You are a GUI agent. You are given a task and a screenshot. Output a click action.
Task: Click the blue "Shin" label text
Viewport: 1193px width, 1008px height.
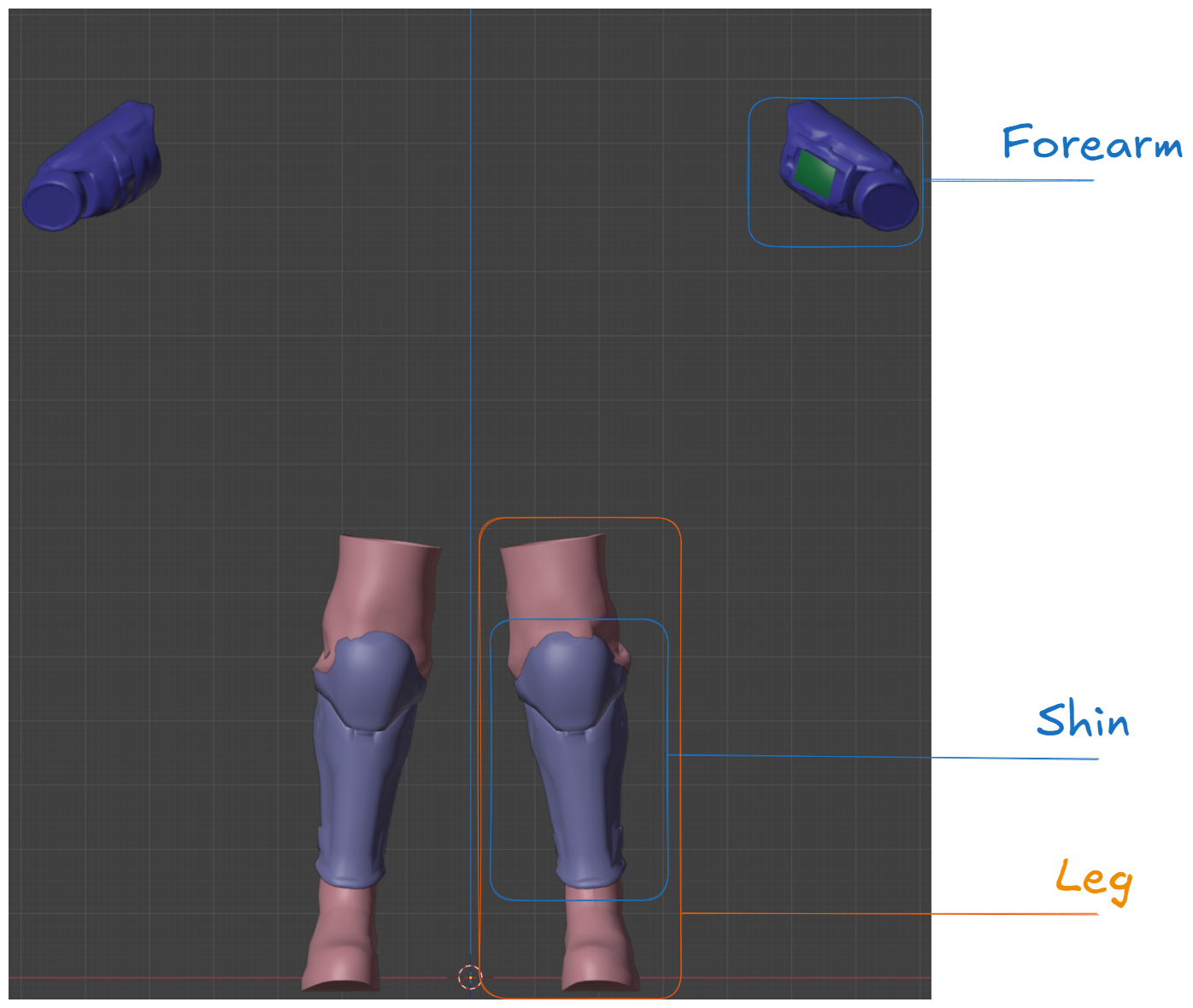click(x=1083, y=722)
